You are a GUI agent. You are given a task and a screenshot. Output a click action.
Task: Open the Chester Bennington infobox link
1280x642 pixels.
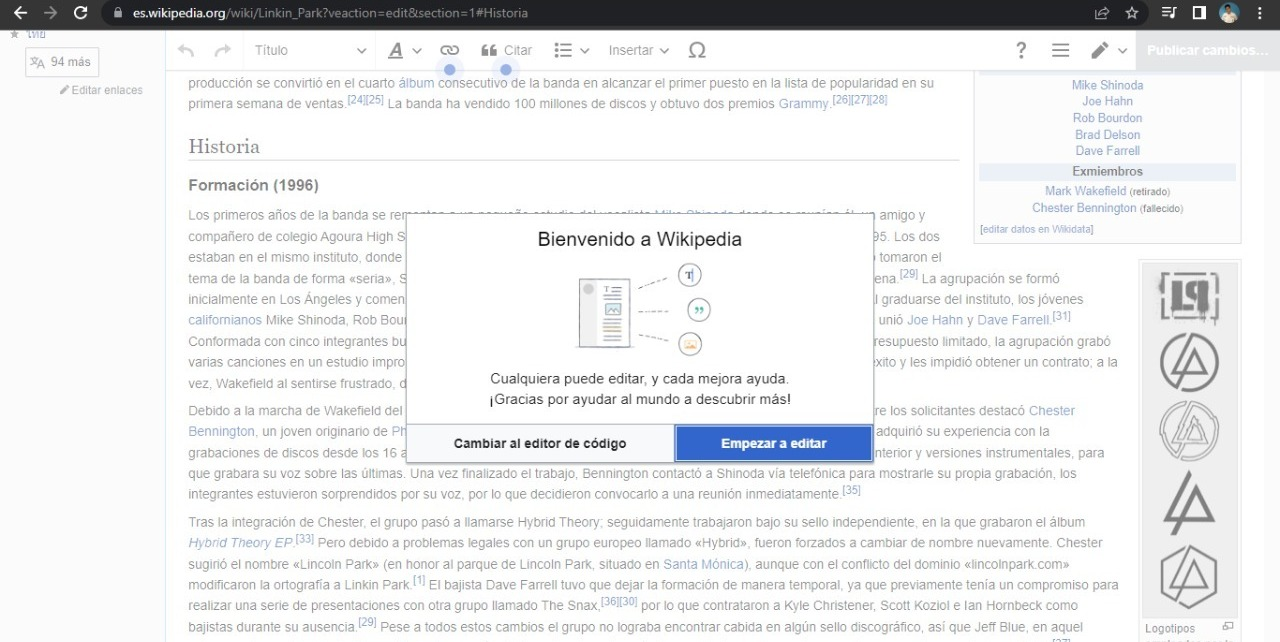coord(1084,208)
